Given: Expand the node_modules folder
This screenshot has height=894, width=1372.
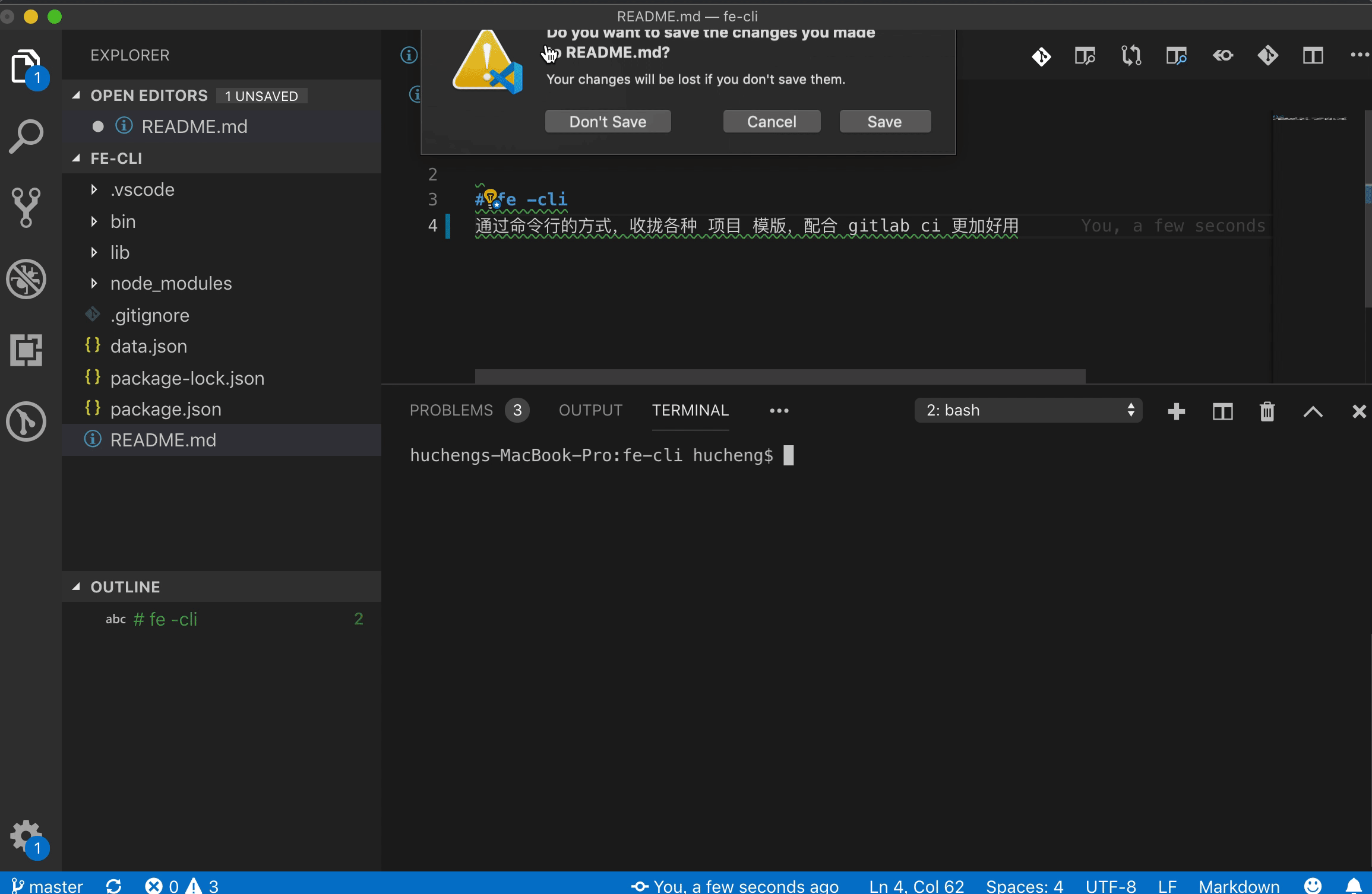Looking at the screenshot, I should click(x=94, y=284).
